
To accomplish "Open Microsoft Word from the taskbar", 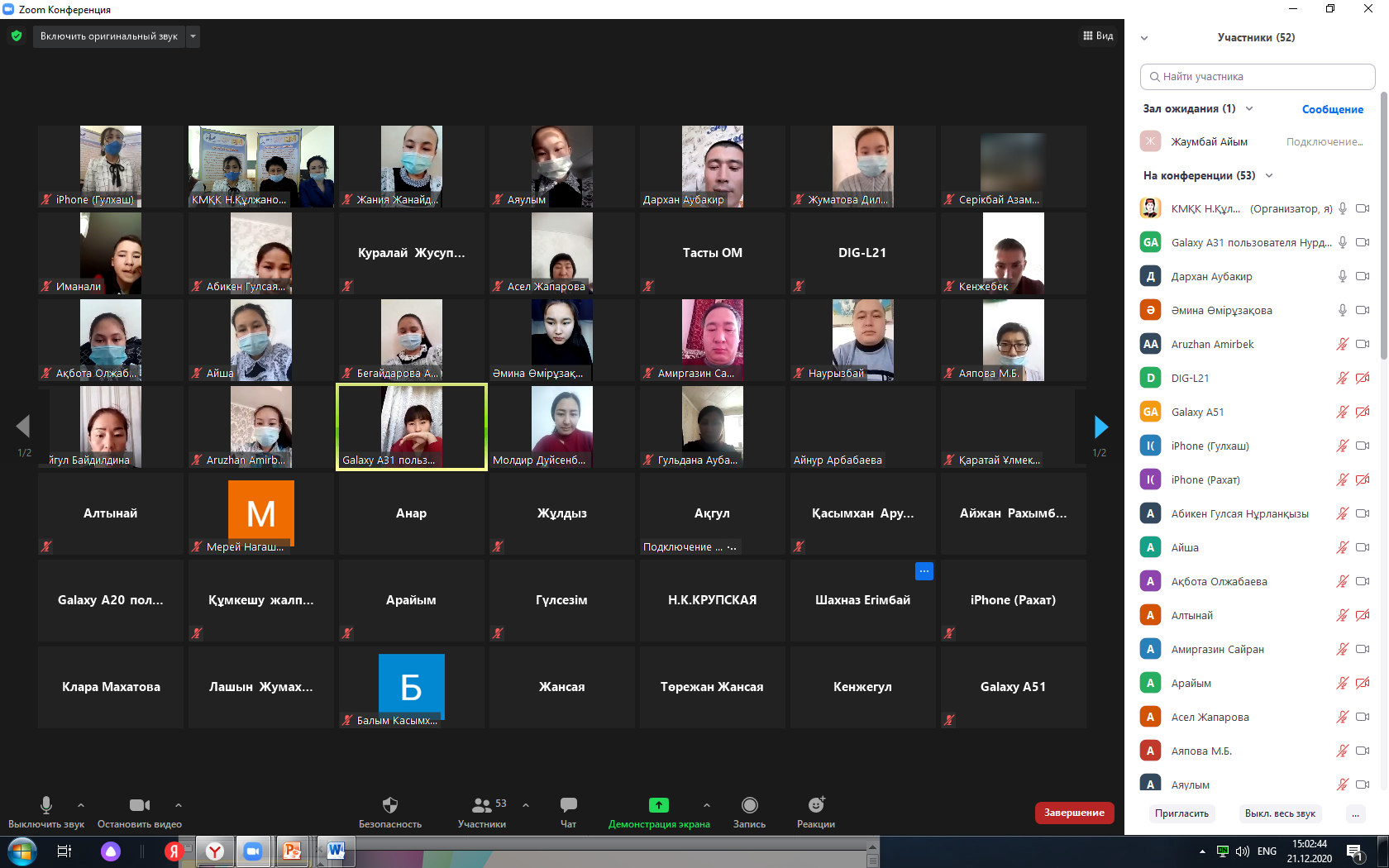I will 336,851.
